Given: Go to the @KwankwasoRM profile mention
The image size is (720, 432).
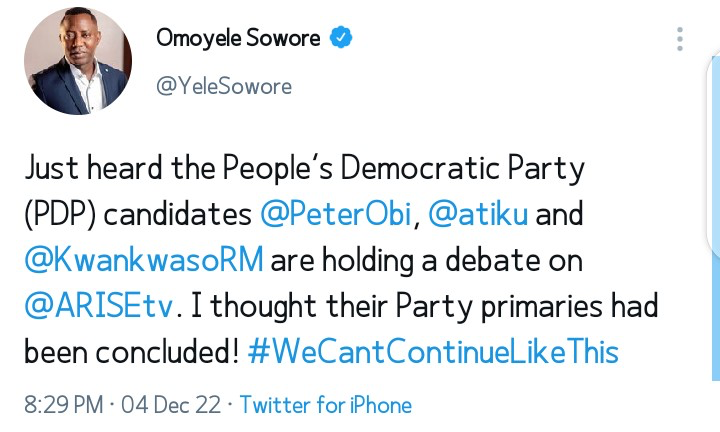Looking at the screenshot, I should coord(145,258).
